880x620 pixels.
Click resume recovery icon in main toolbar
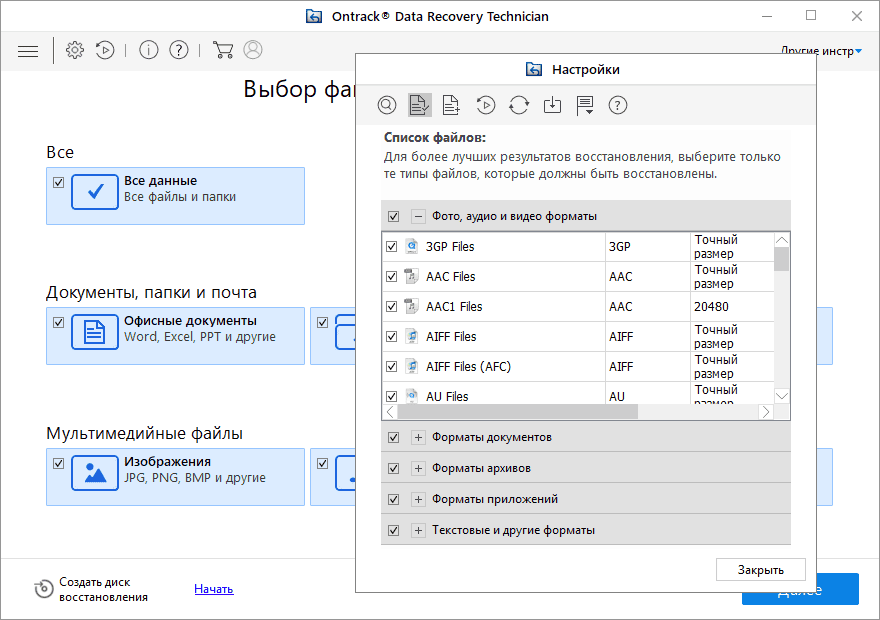tap(105, 50)
